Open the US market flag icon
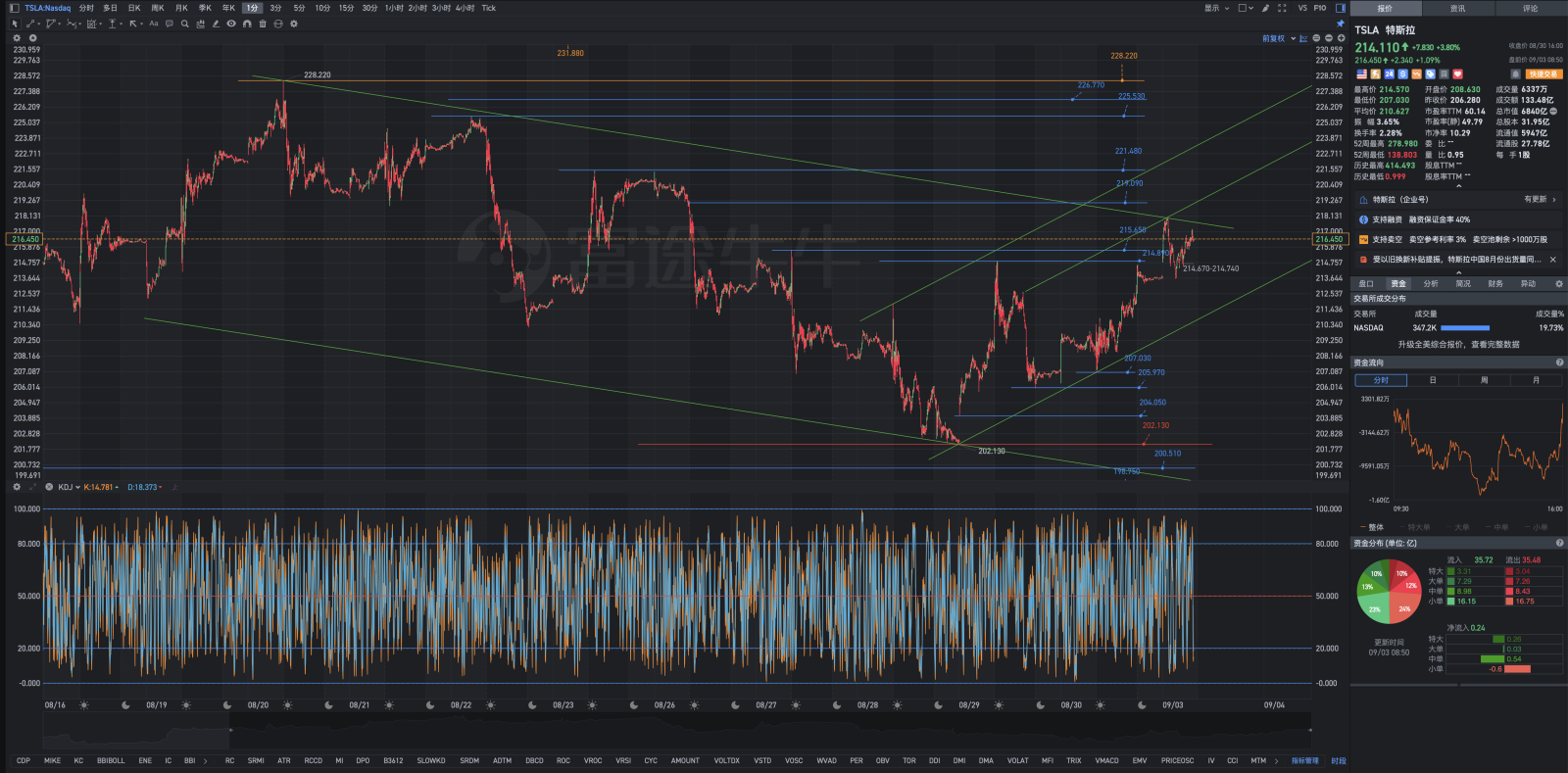1568x773 pixels. tap(1362, 74)
